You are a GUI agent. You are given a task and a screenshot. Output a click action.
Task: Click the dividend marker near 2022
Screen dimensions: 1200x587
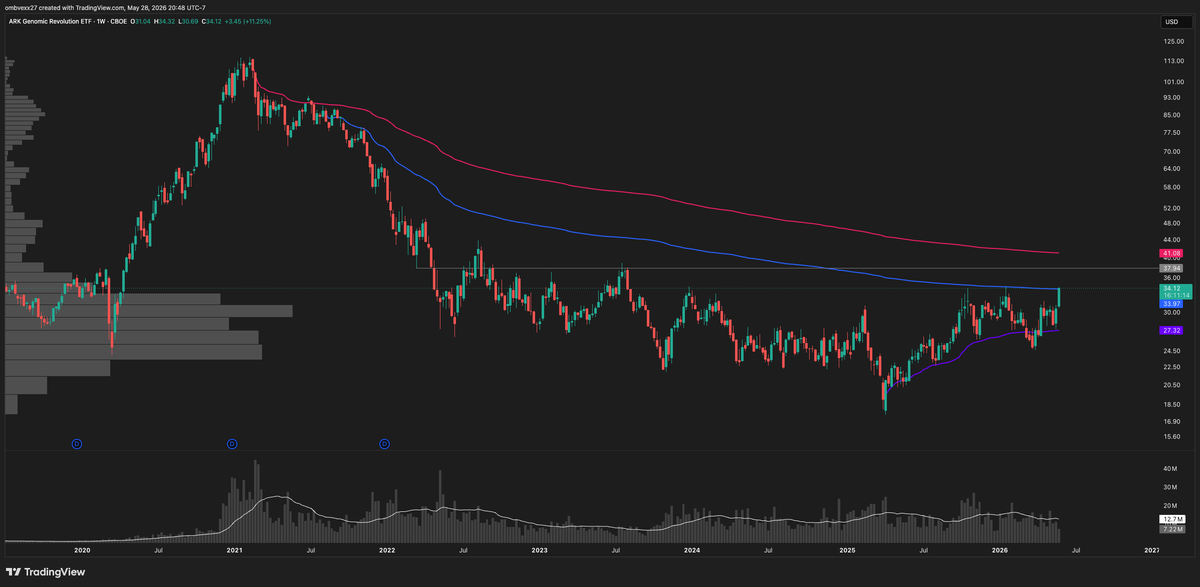tap(384, 442)
